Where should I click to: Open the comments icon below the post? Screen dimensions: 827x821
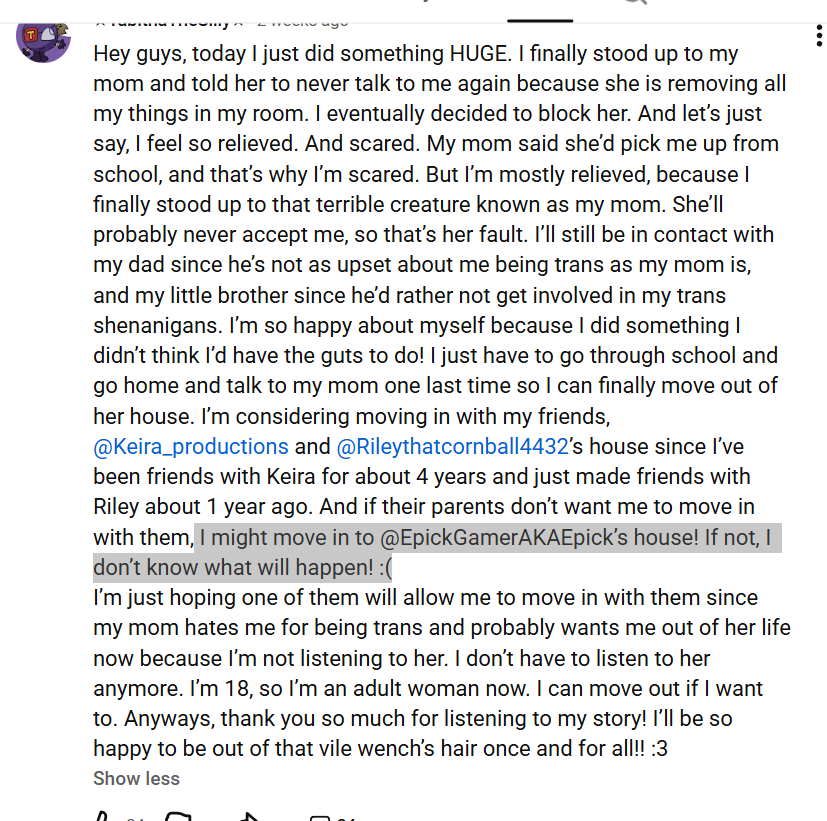pyautogui.click(x=320, y=817)
